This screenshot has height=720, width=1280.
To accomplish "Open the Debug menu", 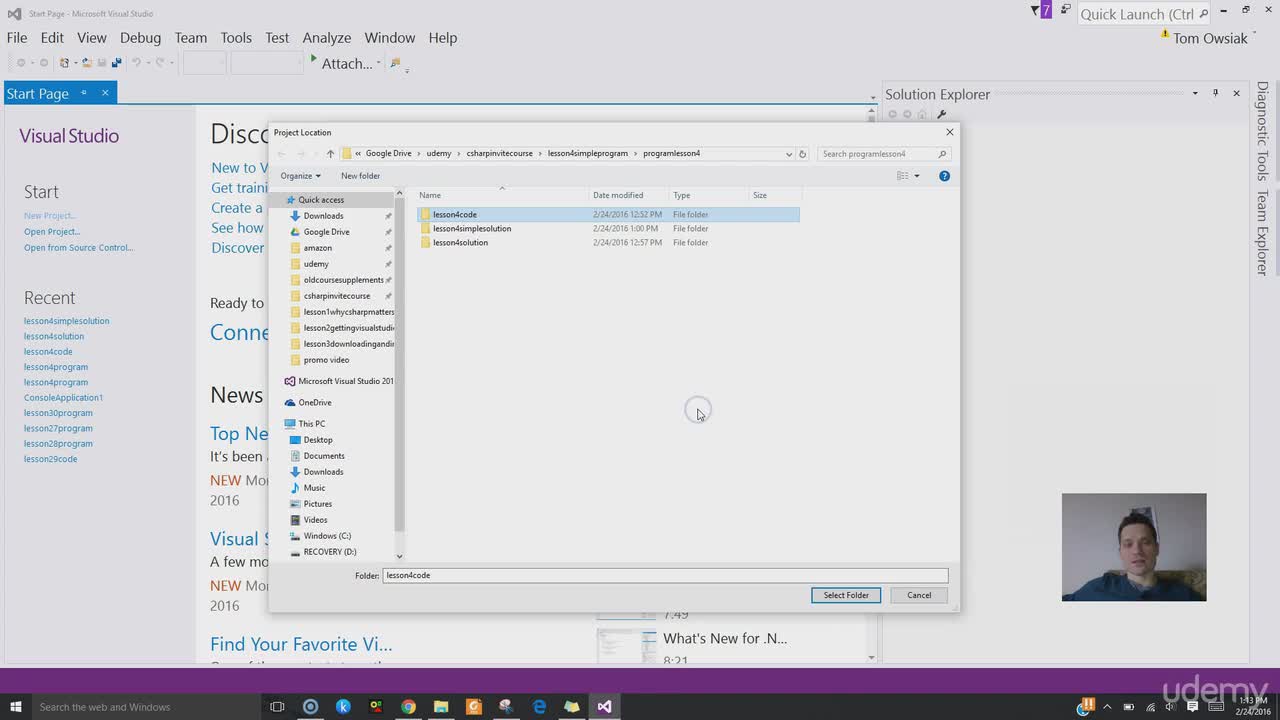I will pos(140,37).
